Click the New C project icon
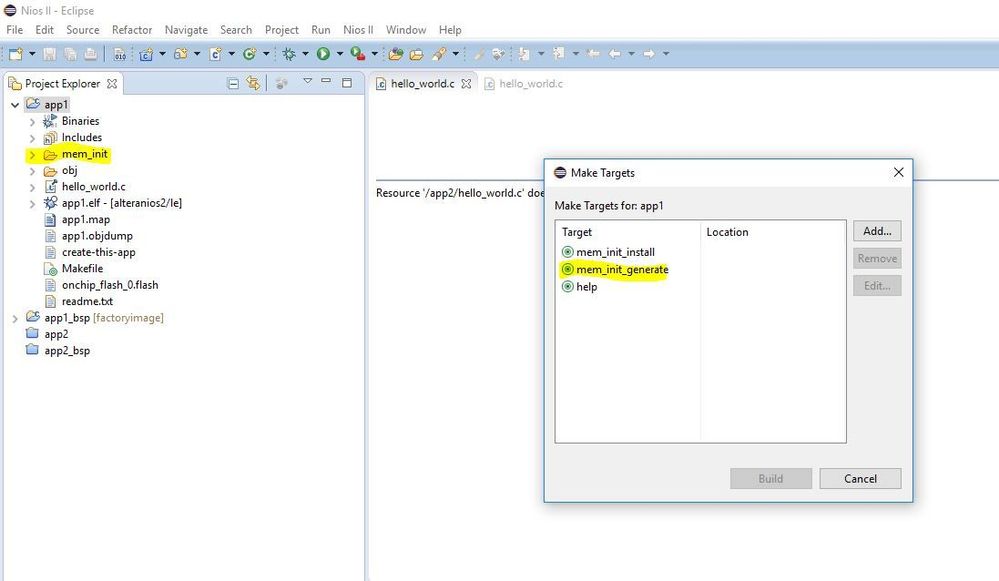 [146, 54]
